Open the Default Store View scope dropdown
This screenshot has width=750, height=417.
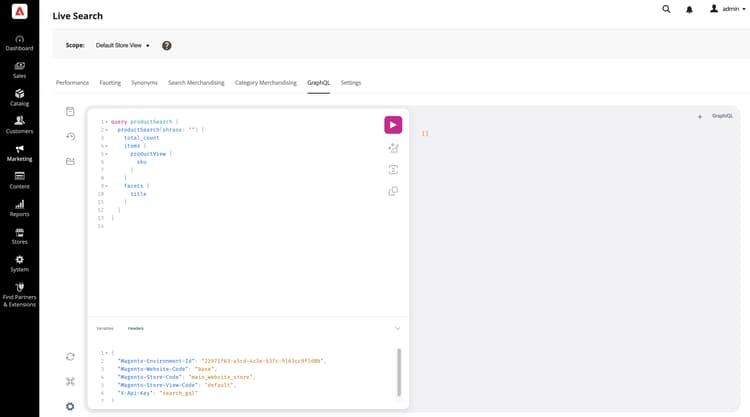coord(122,45)
